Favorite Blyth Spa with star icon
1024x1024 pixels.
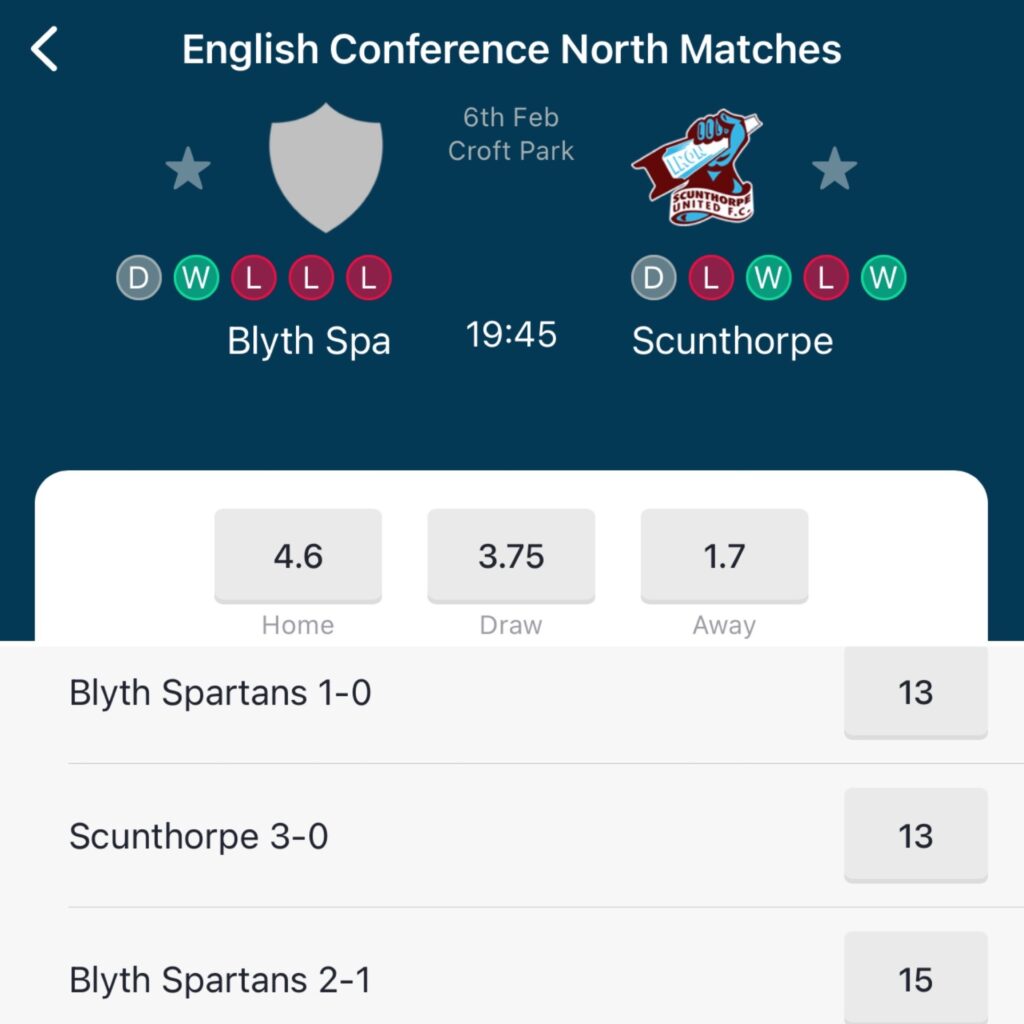[188, 168]
